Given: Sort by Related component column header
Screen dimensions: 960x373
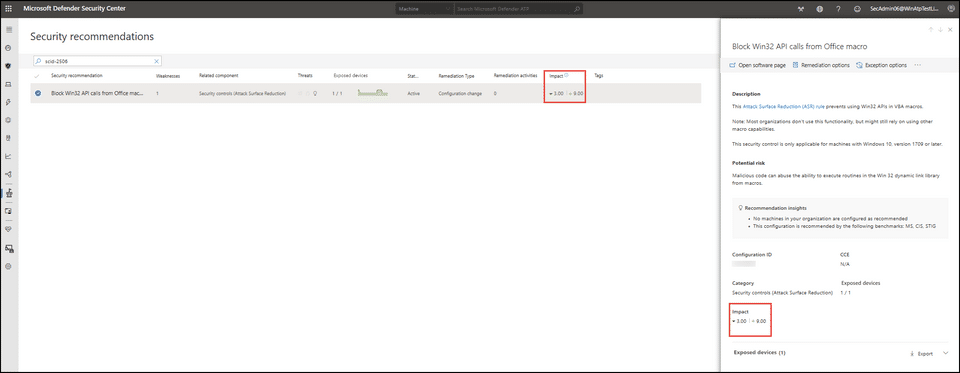Looking at the screenshot, I should coord(219,75).
